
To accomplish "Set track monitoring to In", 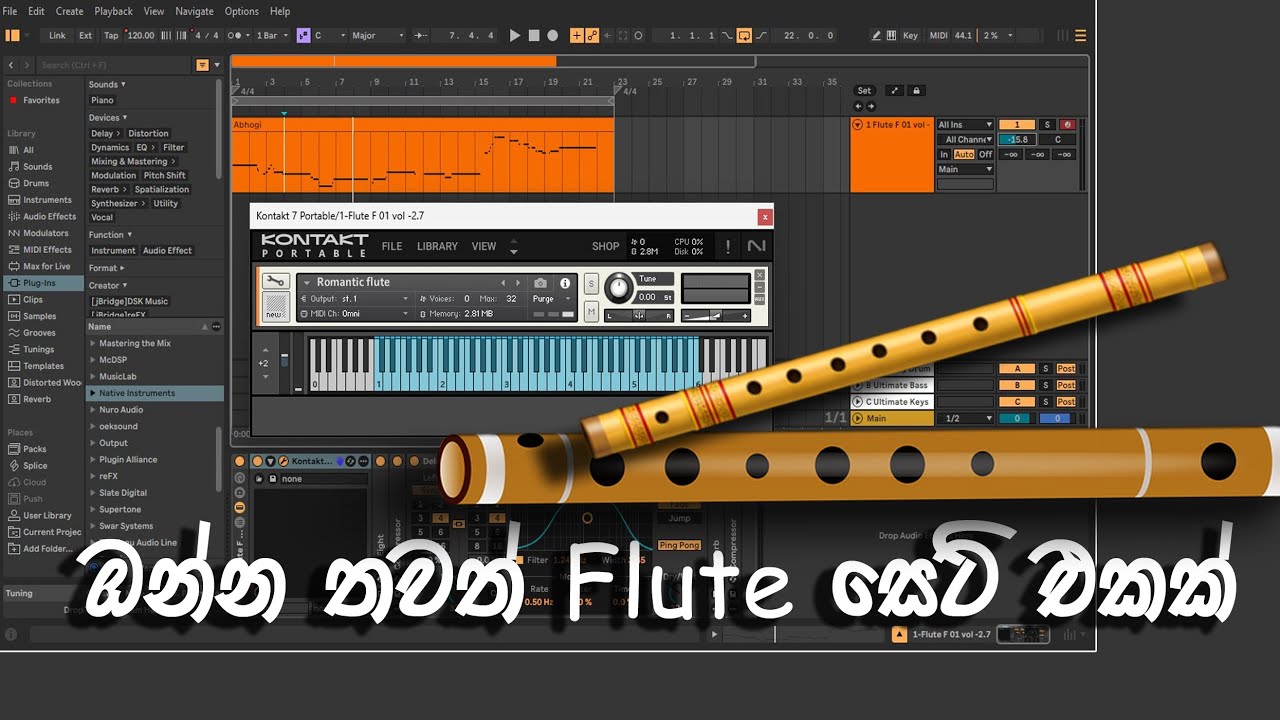I will coord(944,154).
